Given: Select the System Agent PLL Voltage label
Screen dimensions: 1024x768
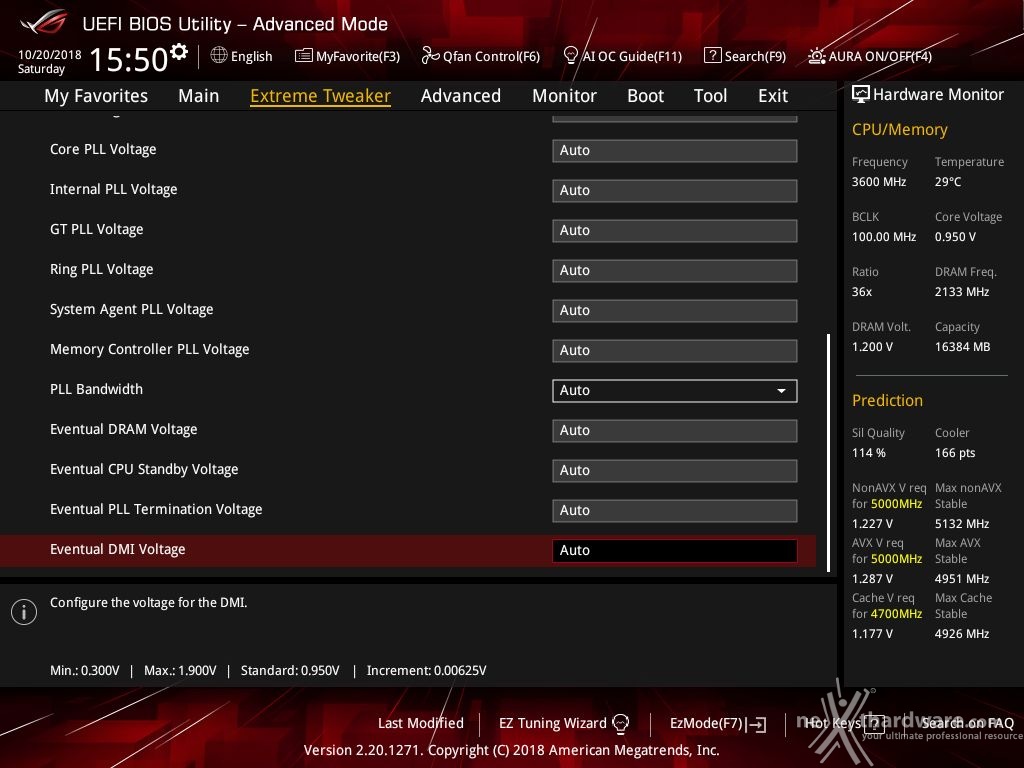Looking at the screenshot, I should 132,310.
